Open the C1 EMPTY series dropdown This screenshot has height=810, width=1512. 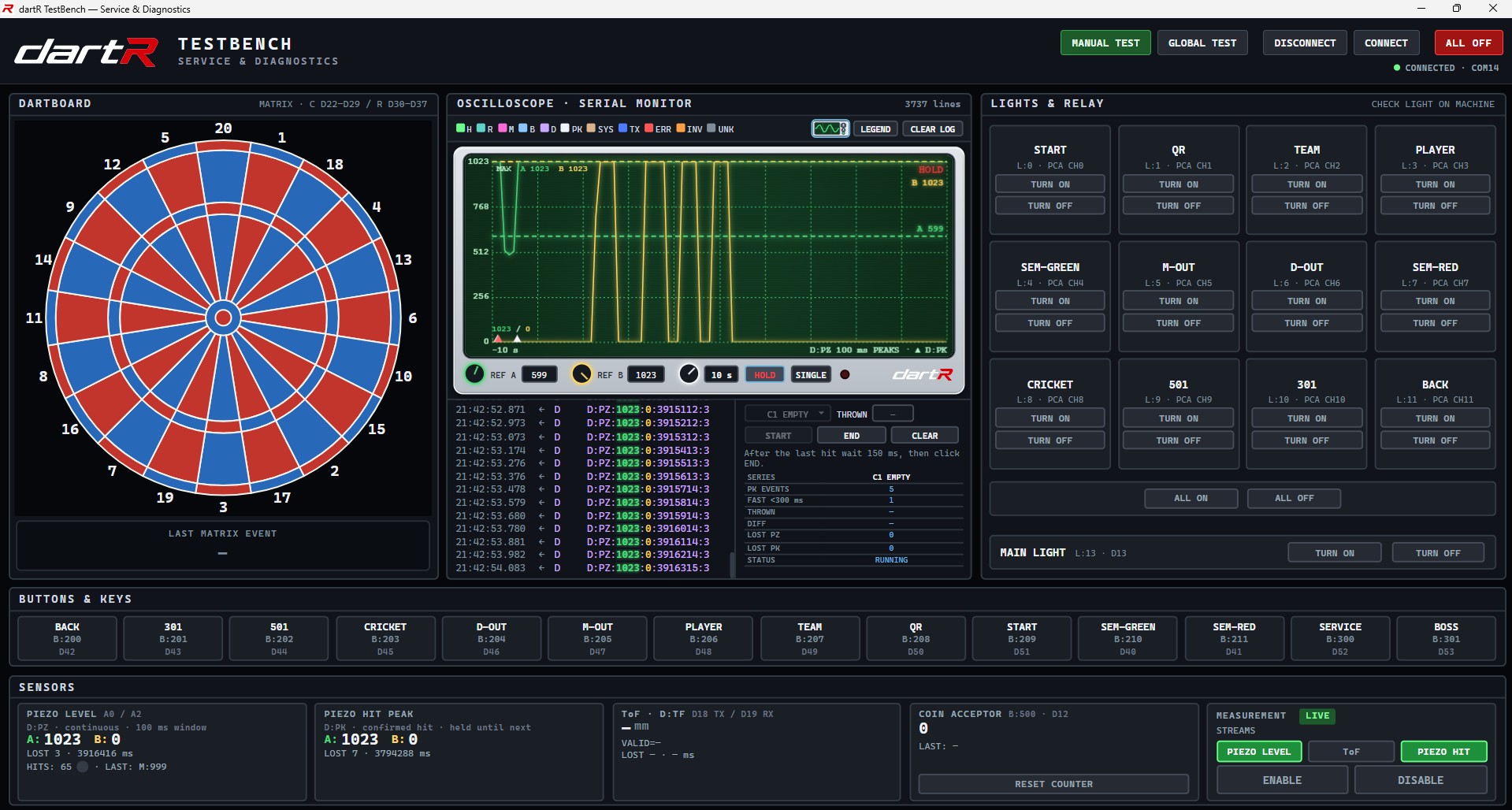pos(787,414)
